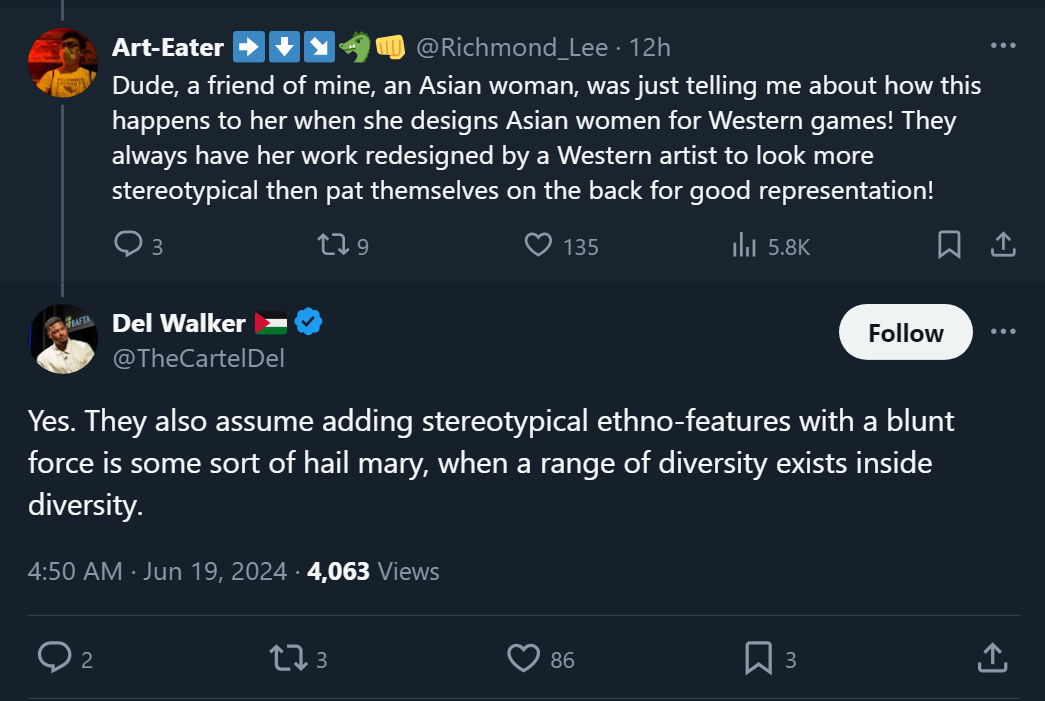1045x701 pixels.
Task: Like Art-Eater's tweet with 135 likes
Action: tap(539, 245)
